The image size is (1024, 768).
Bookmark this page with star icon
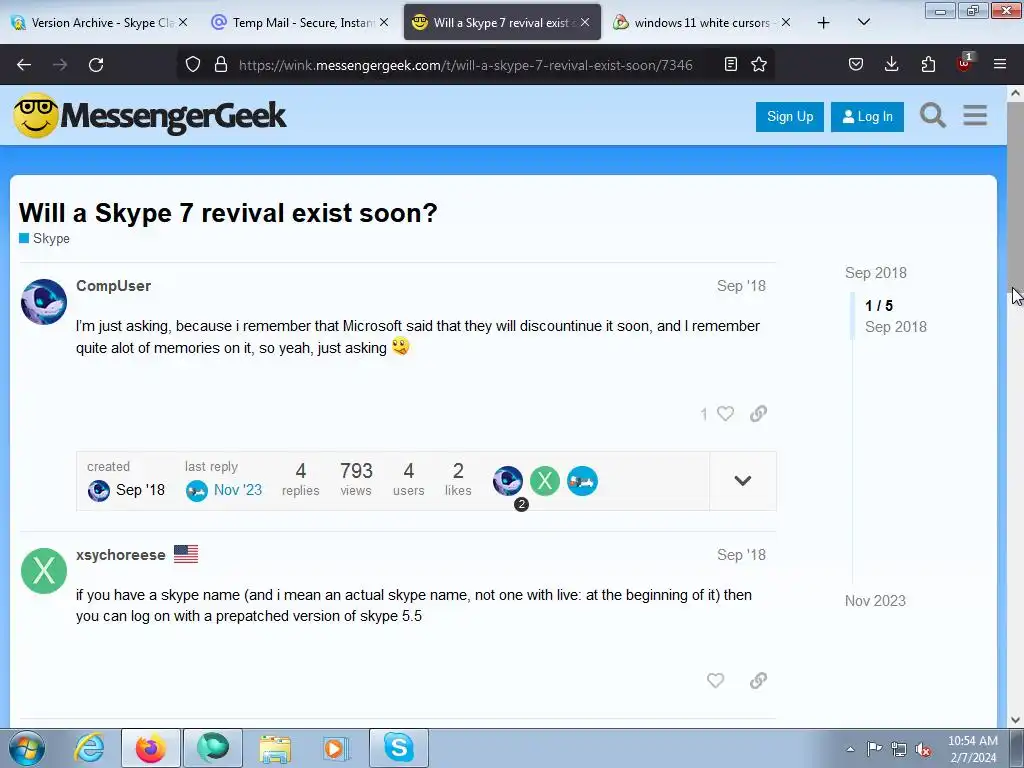tap(759, 64)
